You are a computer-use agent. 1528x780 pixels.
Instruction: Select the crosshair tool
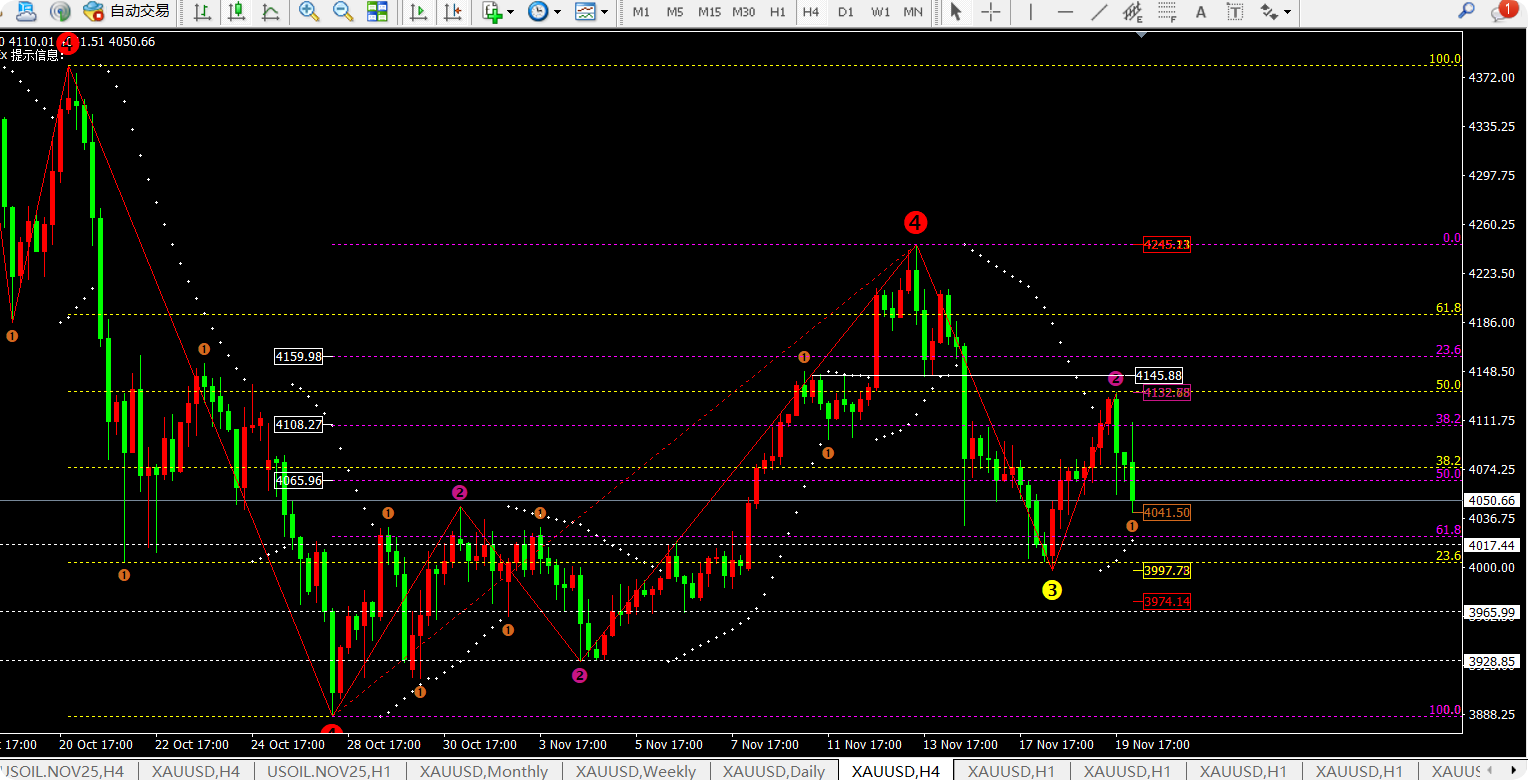point(990,12)
